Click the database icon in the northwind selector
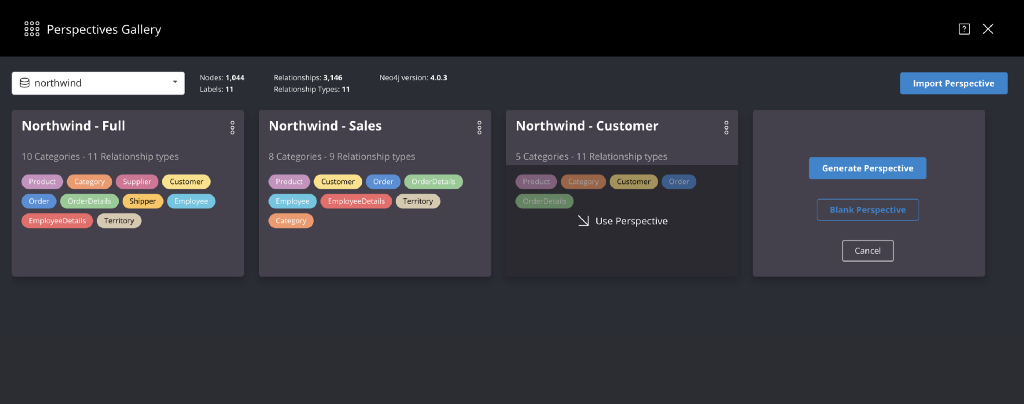Viewport: 1024px width, 404px height. [x=25, y=83]
